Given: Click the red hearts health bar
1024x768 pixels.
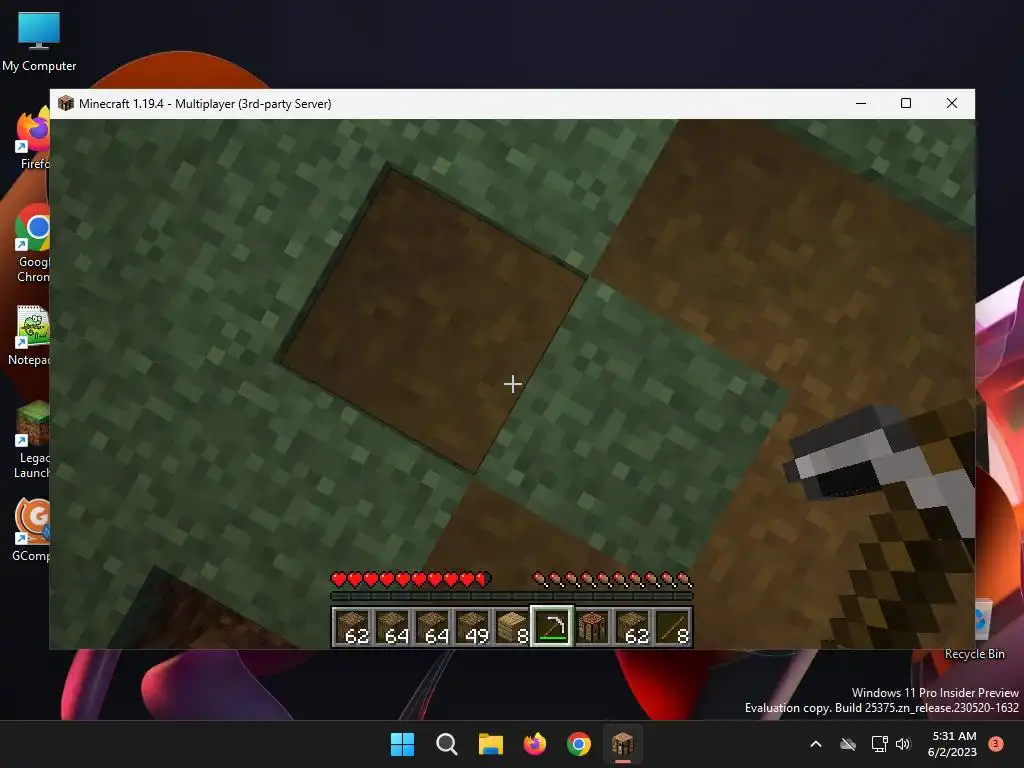Looking at the screenshot, I should pyautogui.click(x=411, y=579).
